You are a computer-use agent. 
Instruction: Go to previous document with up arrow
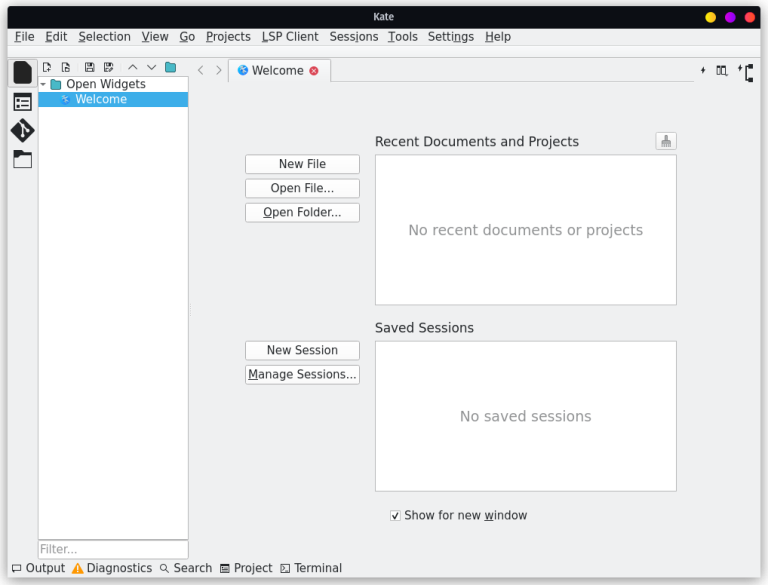point(132,67)
